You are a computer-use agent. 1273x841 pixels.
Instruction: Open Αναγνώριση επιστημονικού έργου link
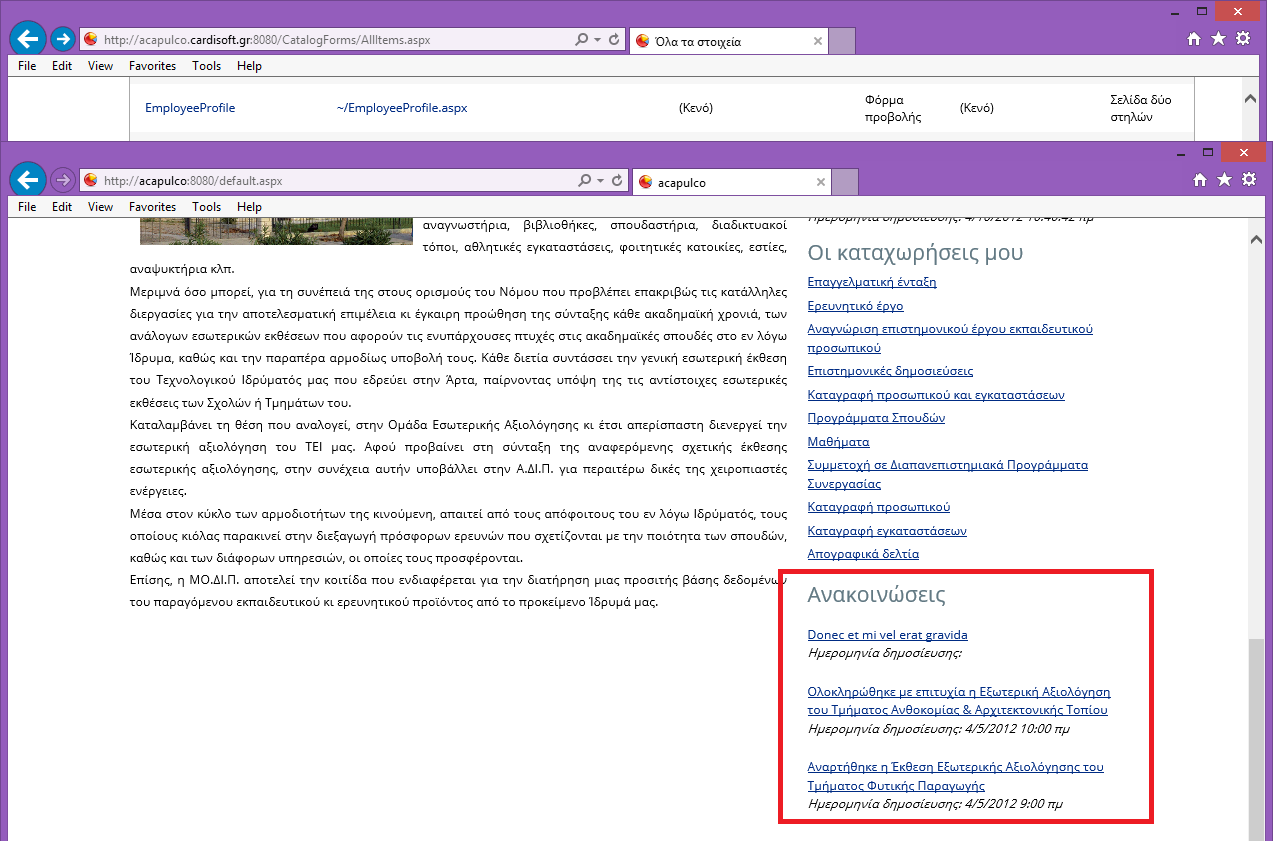[950, 338]
